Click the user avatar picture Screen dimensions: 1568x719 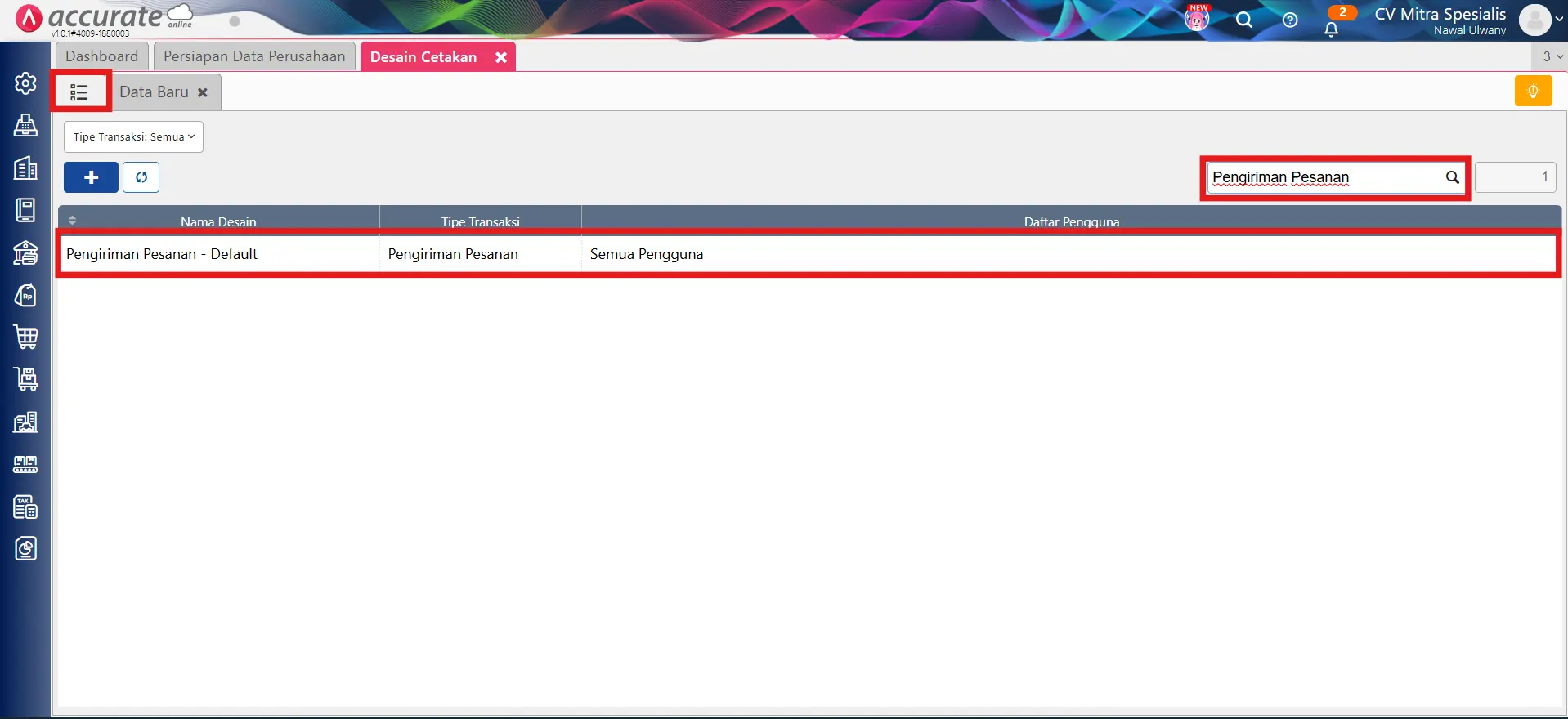click(1534, 20)
